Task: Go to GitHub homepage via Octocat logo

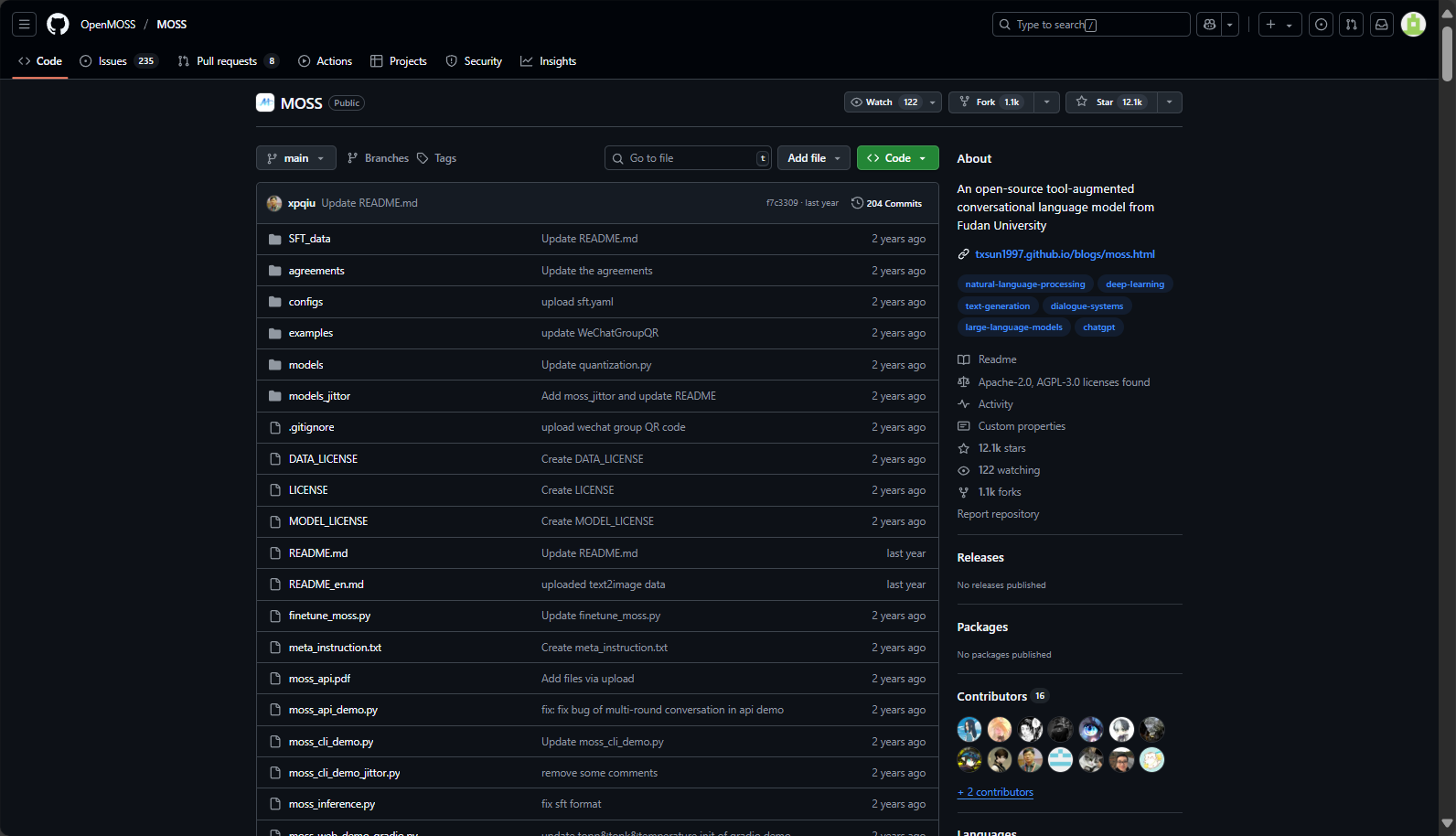Action: tap(58, 25)
